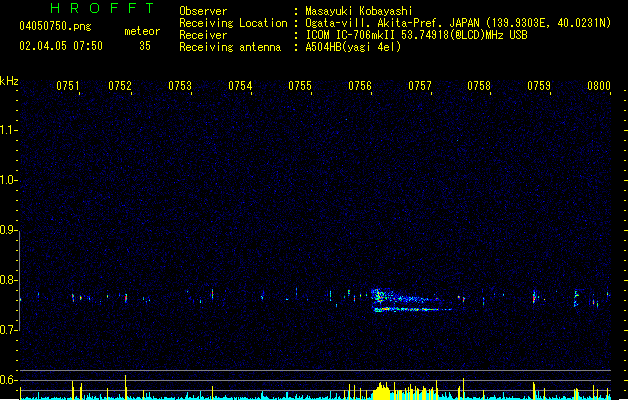This screenshot has width=629, height=400.
Task: Click the 0.9 kHz axis label
Action: pyautogui.click(x=8, y=230)
